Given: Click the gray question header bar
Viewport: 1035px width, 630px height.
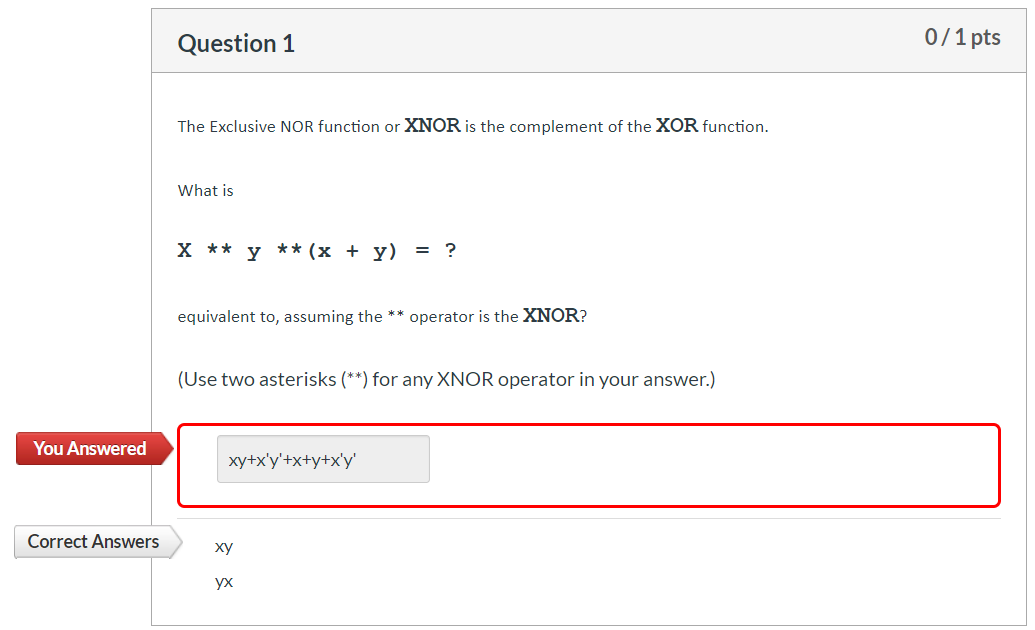Looking at the screenshot, I should (x=600, y=40).
